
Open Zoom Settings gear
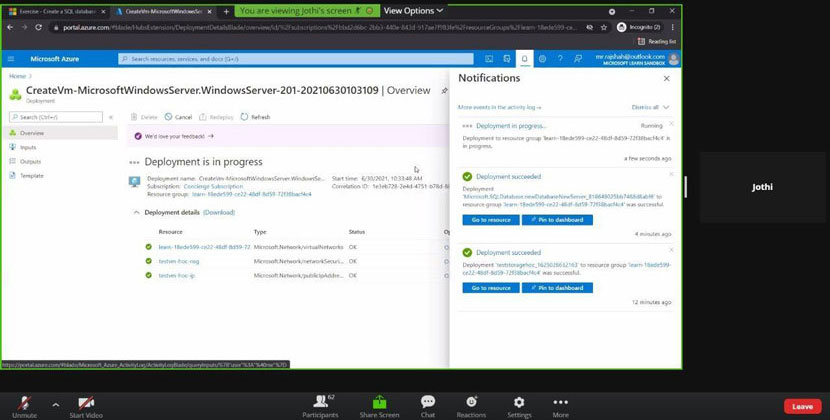pyautogui.click(x=519, y=407)
